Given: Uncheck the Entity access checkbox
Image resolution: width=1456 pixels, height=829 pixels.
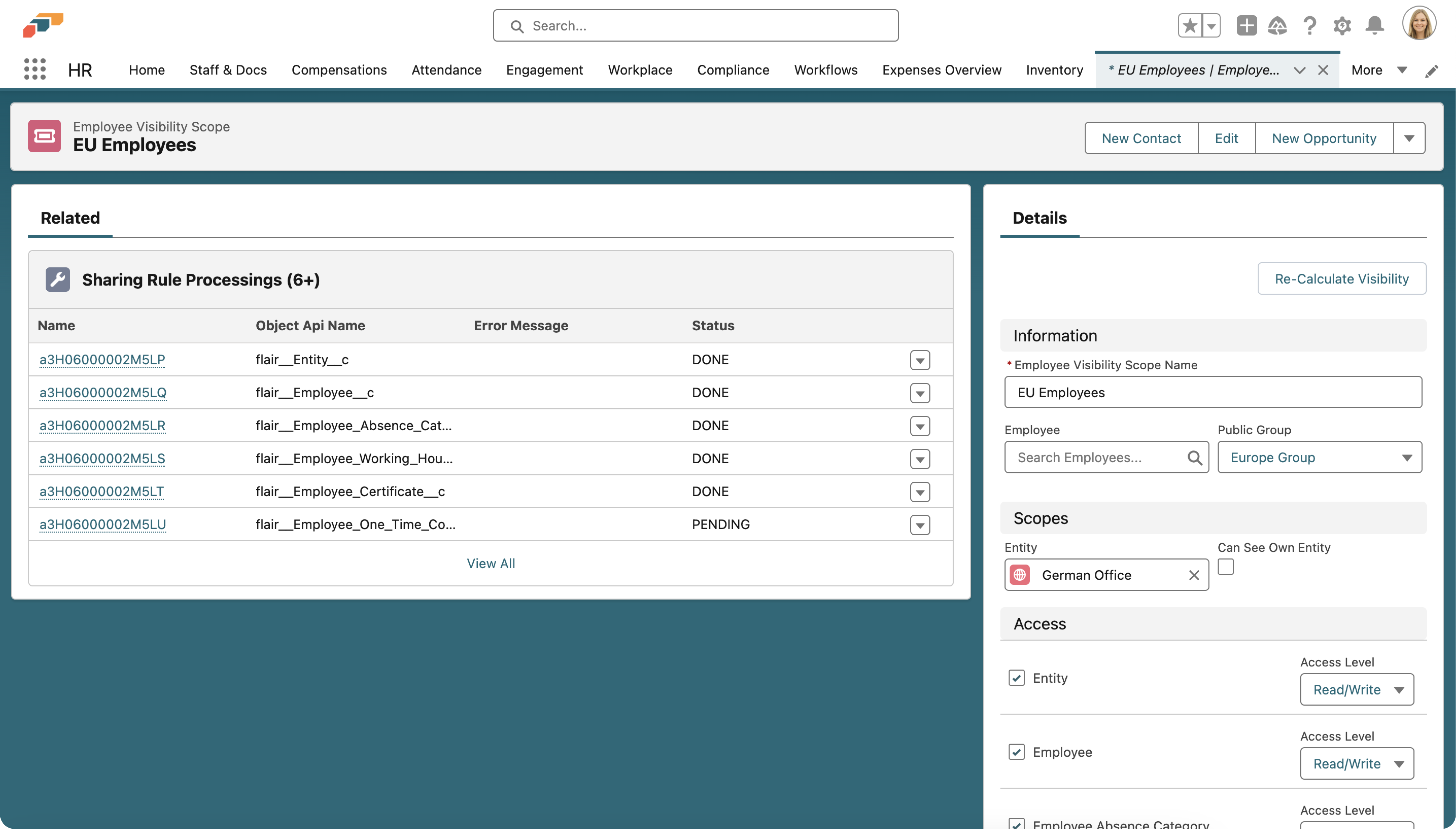Looking at the screenshot, I should (1016, 678).
